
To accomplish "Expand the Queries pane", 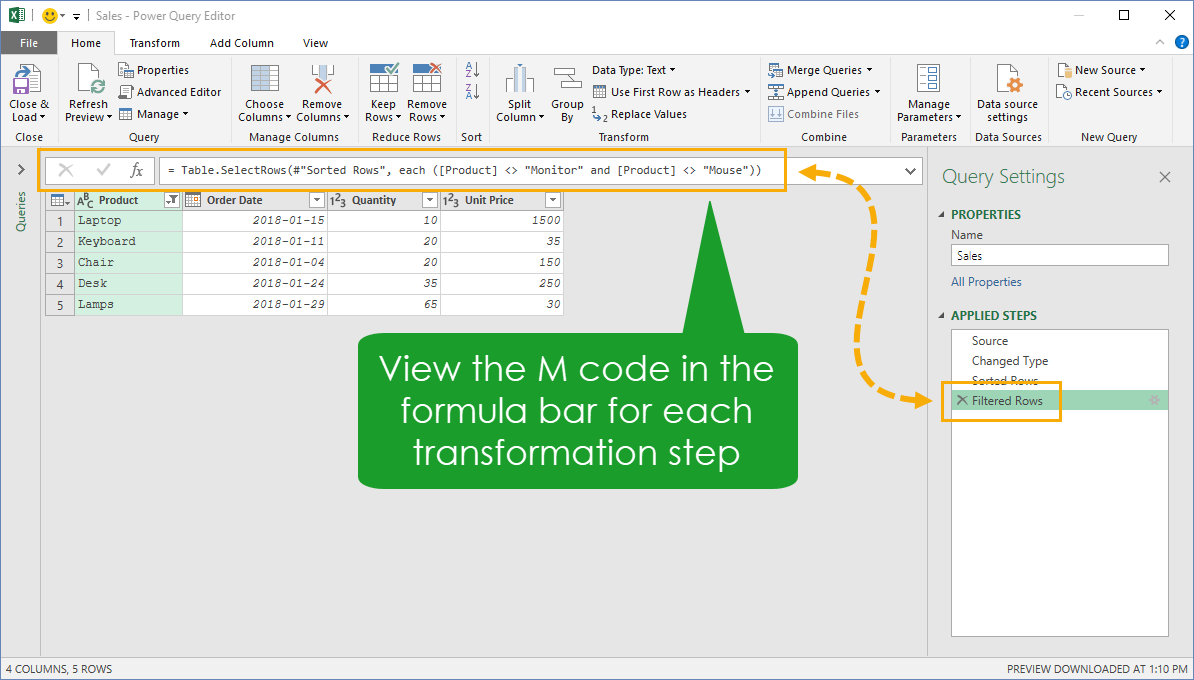I will (21, 170).
